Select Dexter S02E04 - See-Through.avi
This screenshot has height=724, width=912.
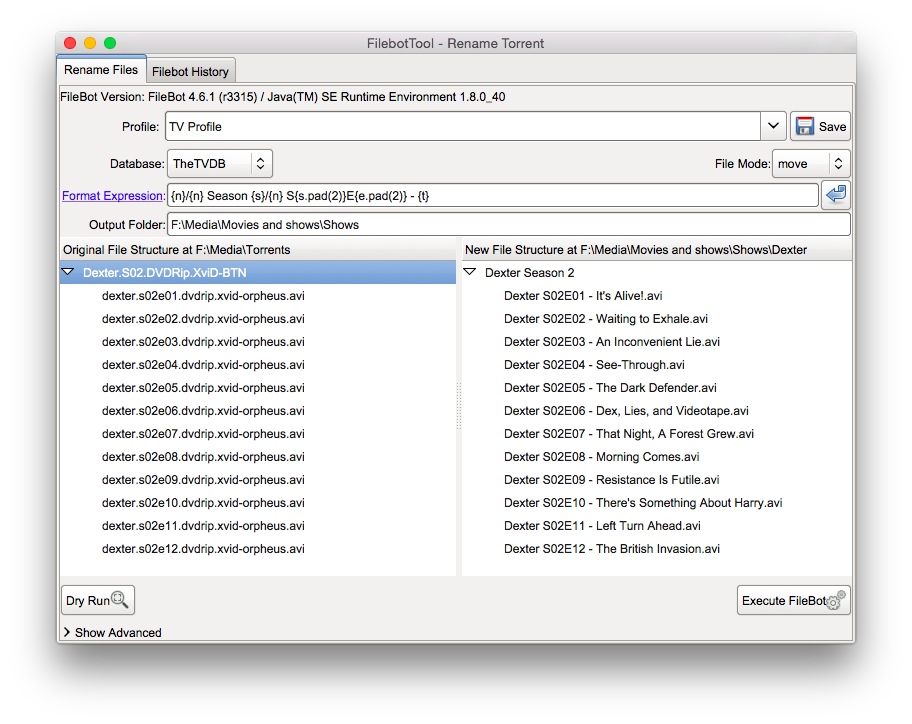594,365
